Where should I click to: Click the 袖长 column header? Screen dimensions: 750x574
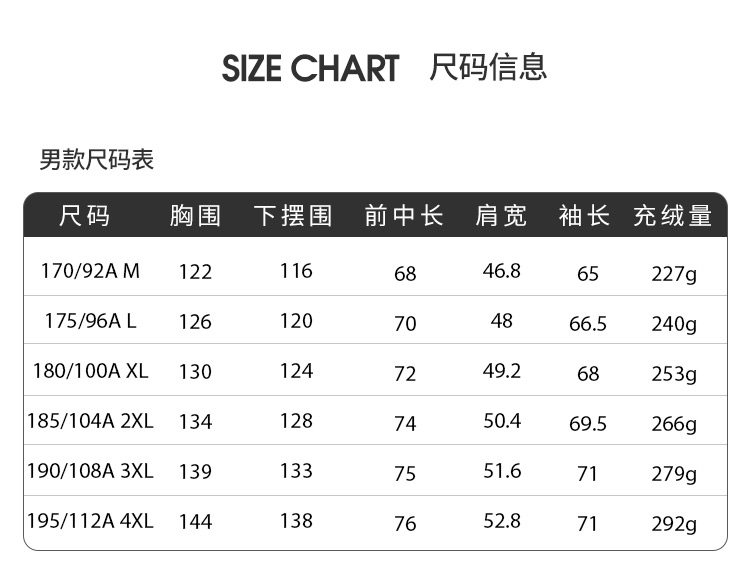(x=585, y=215)
